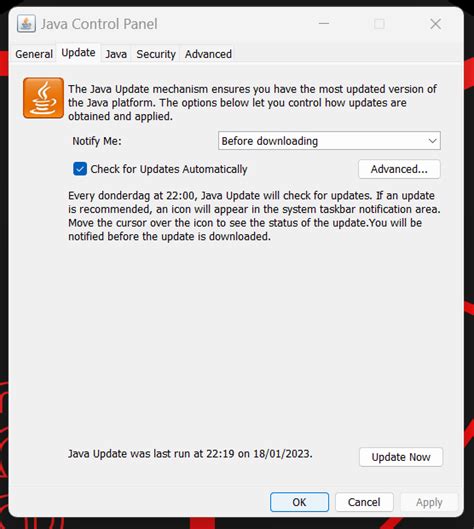Click the Check for Updates Automatically label
The image size is (474, 529).
click(x=169, y=169)
